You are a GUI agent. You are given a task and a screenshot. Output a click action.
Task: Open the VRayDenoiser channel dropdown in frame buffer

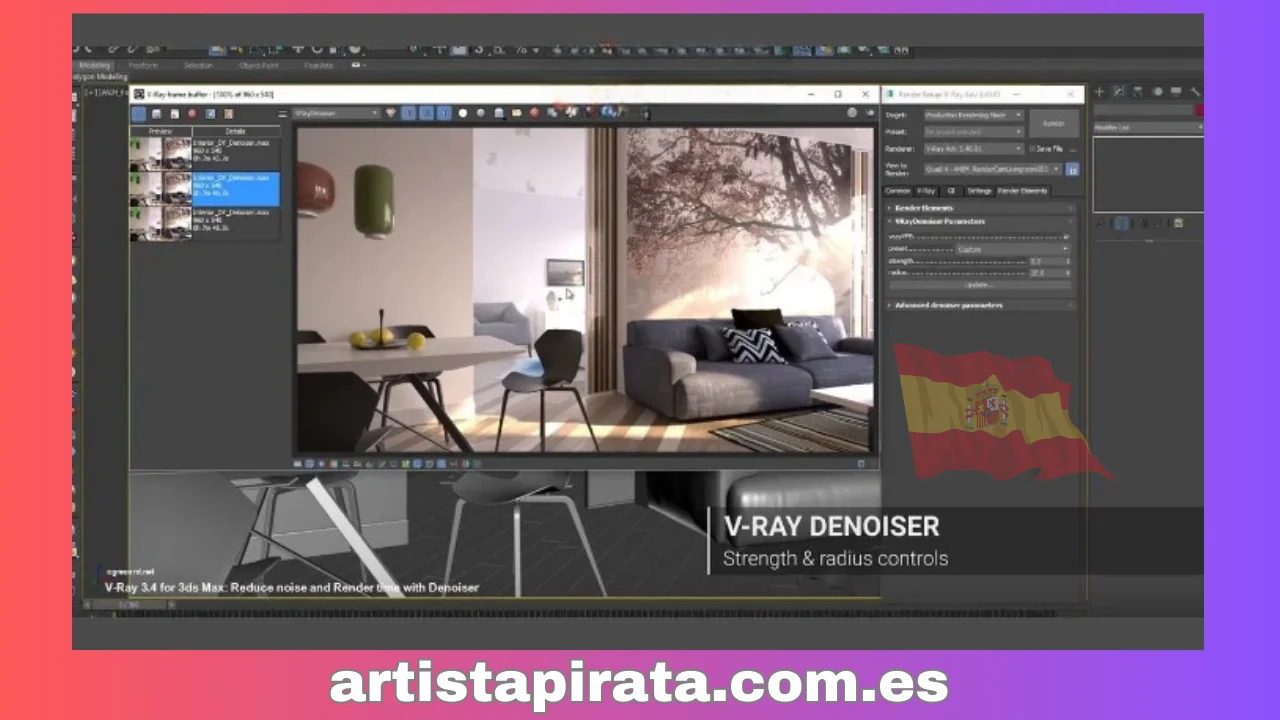(336, 113)
